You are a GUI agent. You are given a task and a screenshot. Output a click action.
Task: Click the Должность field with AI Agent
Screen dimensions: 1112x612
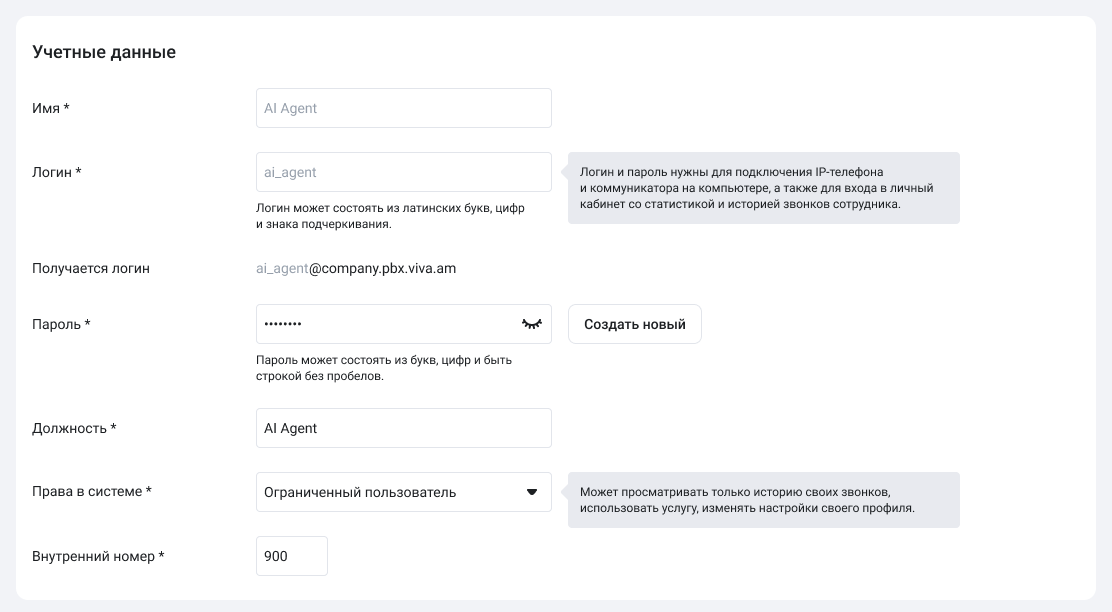pos(404,428)
